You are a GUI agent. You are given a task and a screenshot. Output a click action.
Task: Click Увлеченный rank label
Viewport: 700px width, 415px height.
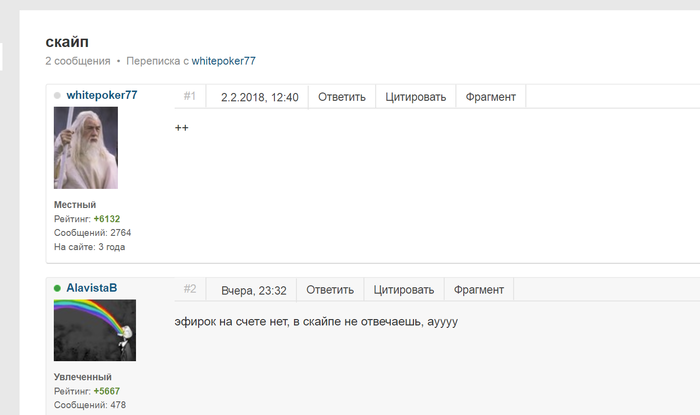83,377
